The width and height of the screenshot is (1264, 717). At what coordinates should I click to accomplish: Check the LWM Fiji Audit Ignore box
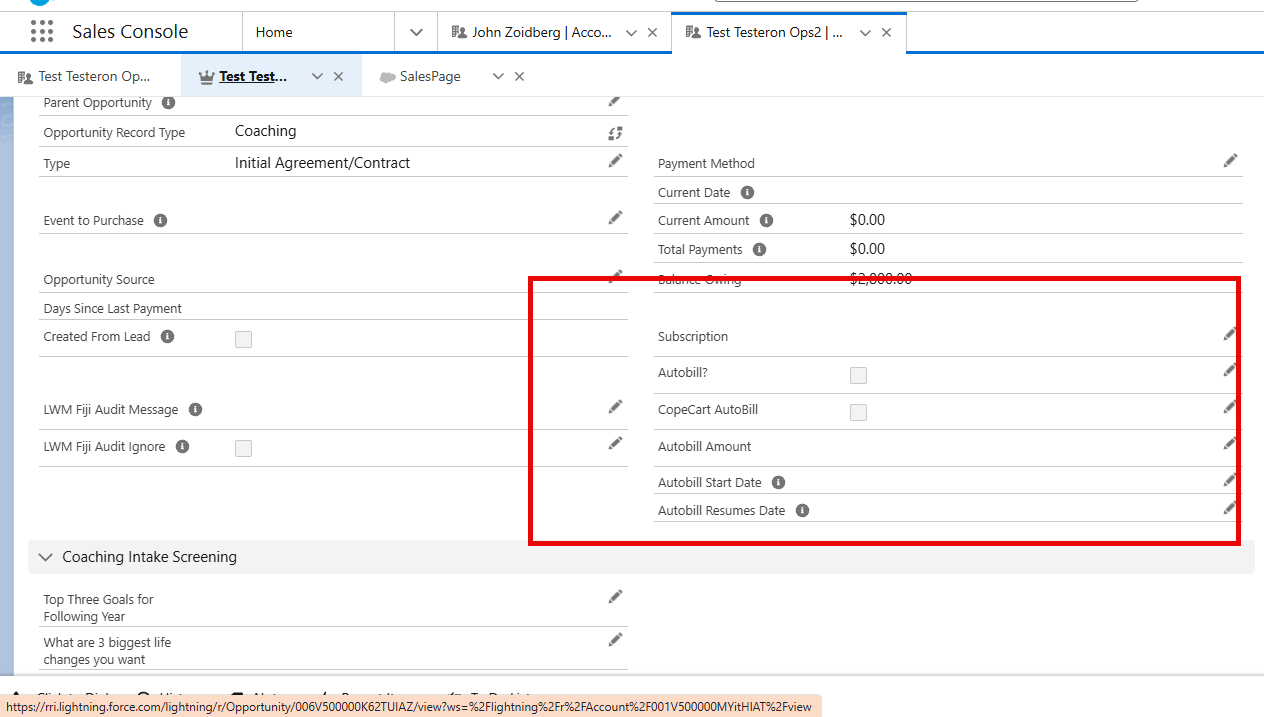click(243, 449)
